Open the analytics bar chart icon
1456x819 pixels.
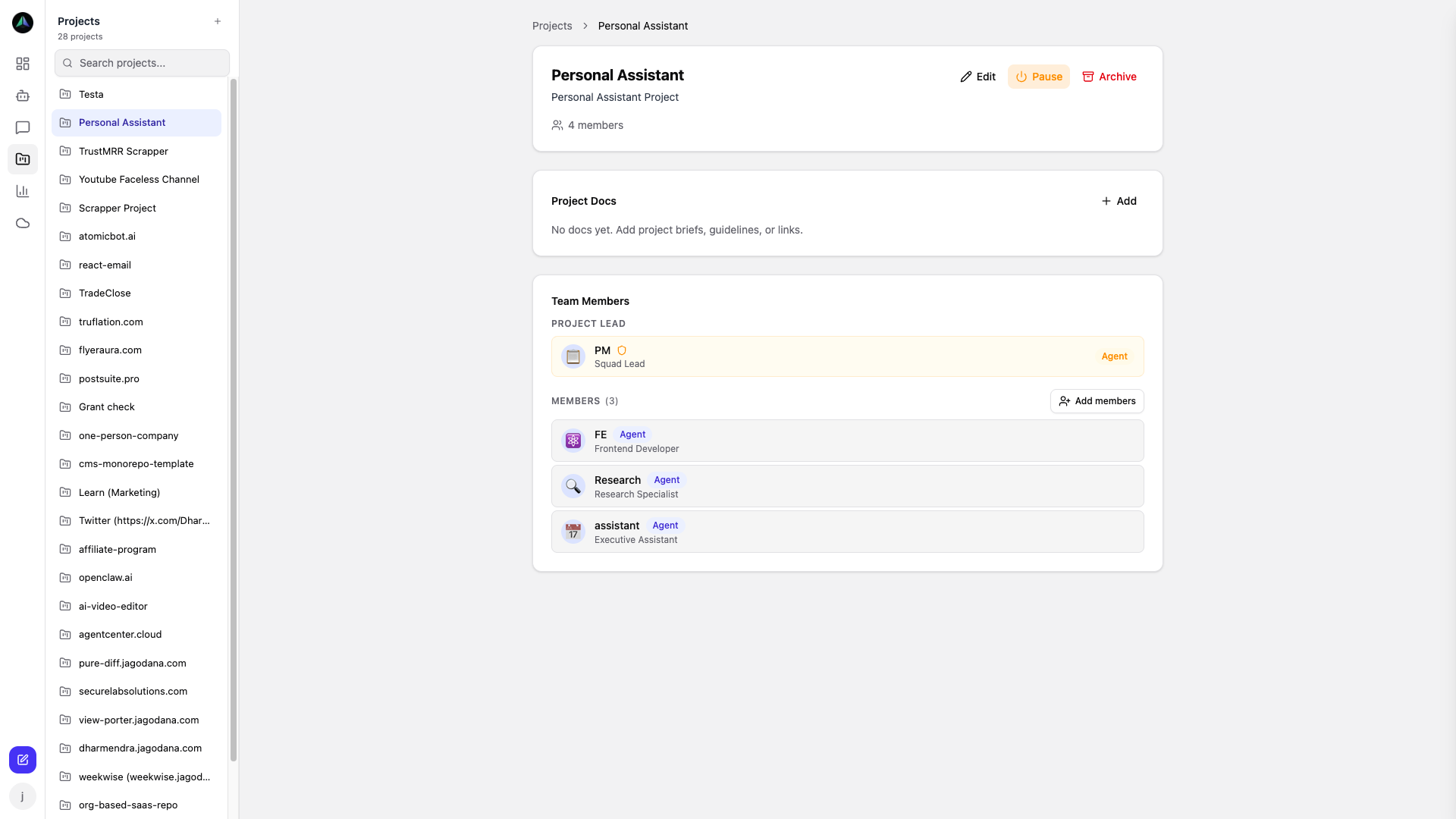point(23,191)
